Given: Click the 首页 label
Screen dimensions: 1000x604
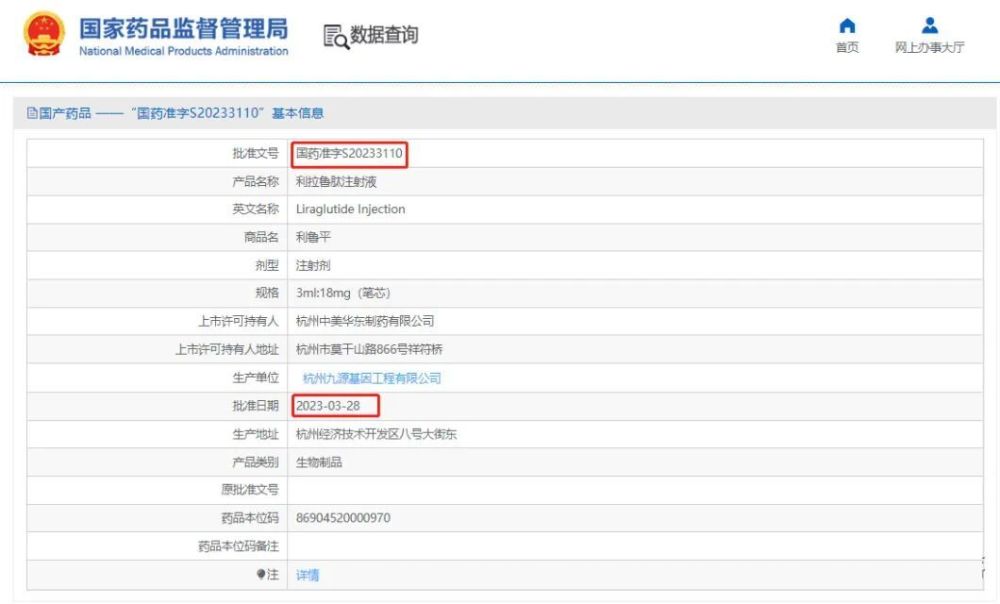Looking at the screenshot, I should tap(847, 48).
